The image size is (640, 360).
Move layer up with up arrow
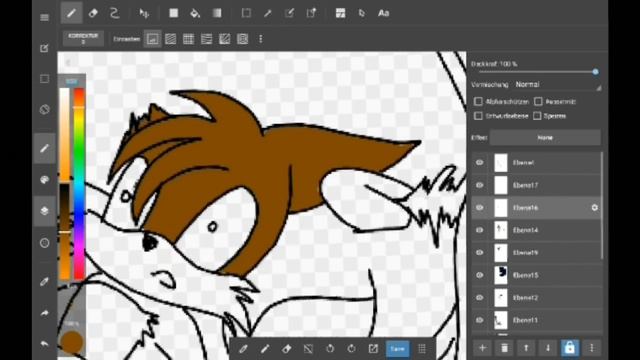pos(526,348)
